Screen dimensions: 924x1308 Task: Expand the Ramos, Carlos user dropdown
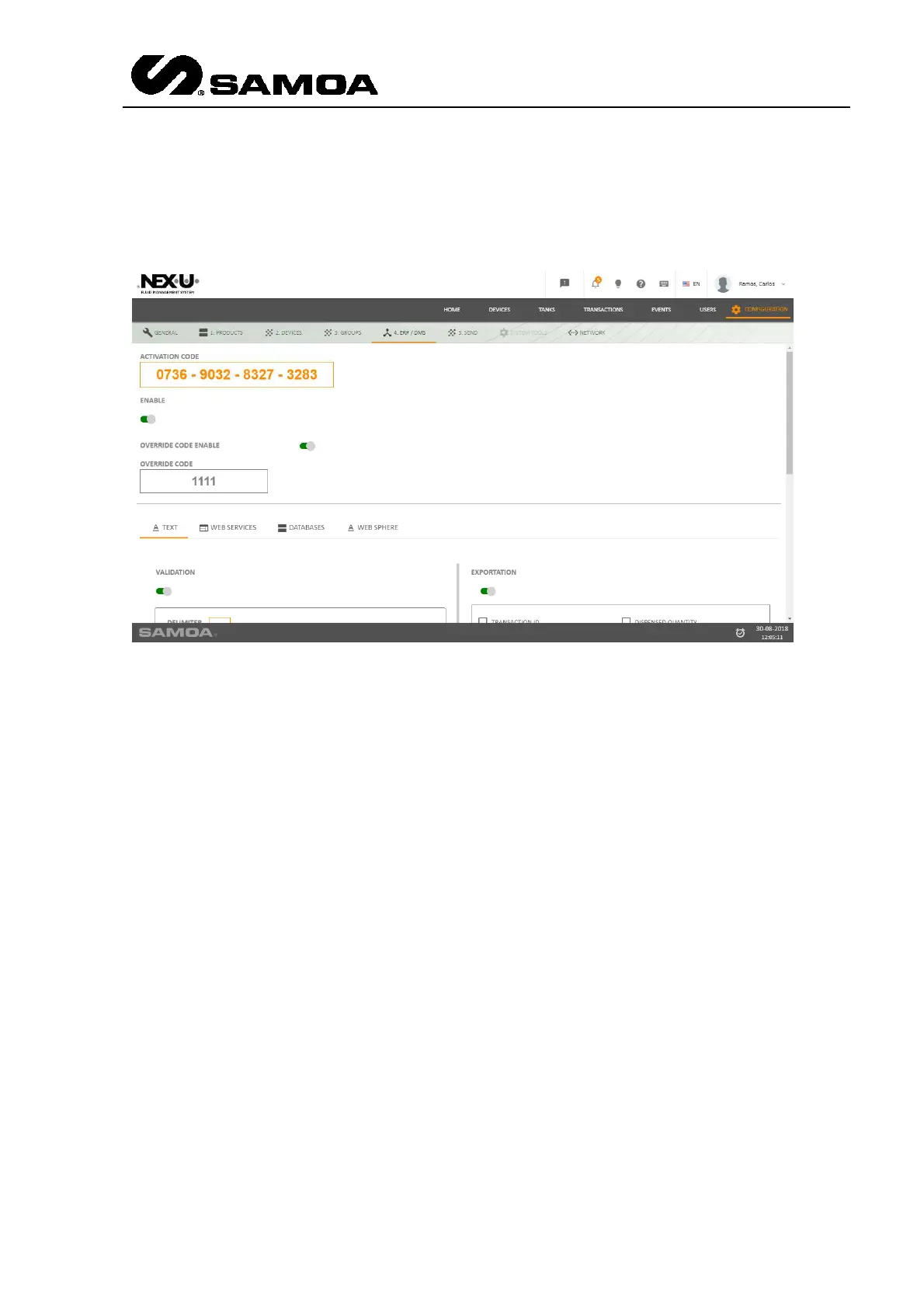point(762,284)
